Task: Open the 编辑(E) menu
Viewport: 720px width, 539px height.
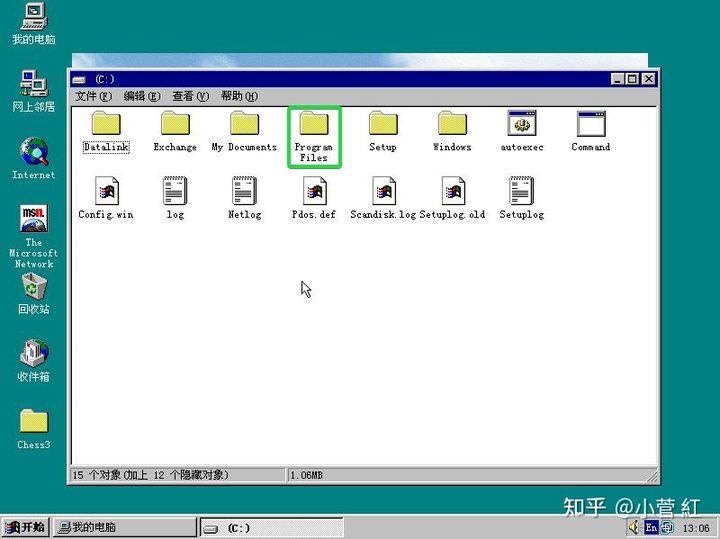Action: click(142, 96)
